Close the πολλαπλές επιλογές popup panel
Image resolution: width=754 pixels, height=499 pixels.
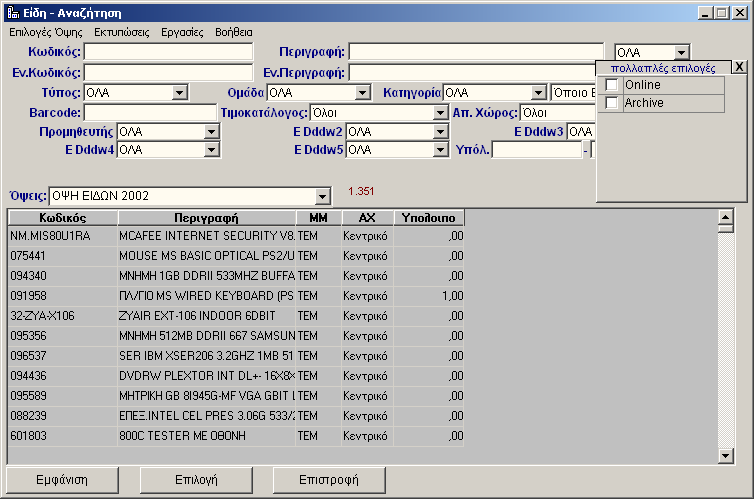point(738,67)
